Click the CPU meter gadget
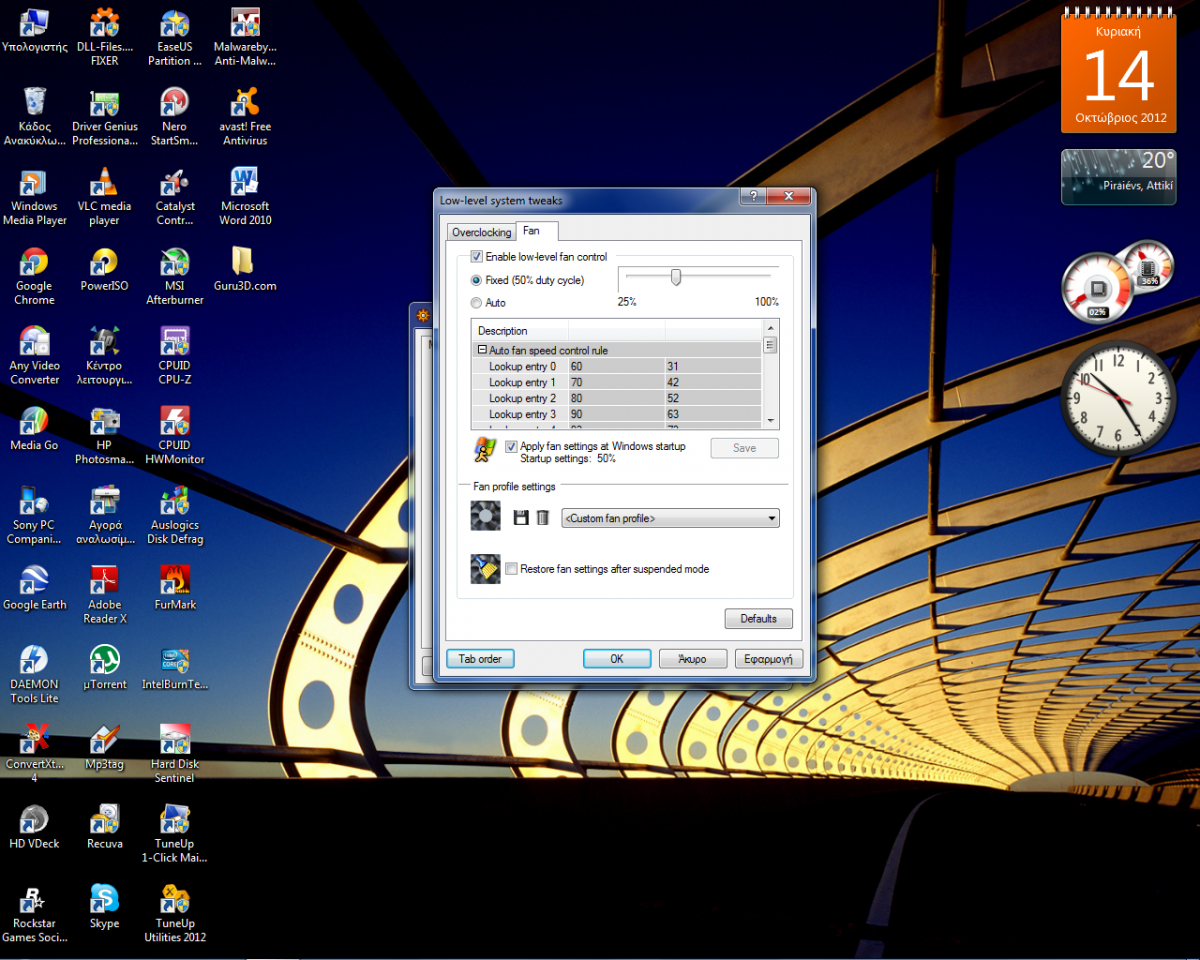 [1117, 282]
